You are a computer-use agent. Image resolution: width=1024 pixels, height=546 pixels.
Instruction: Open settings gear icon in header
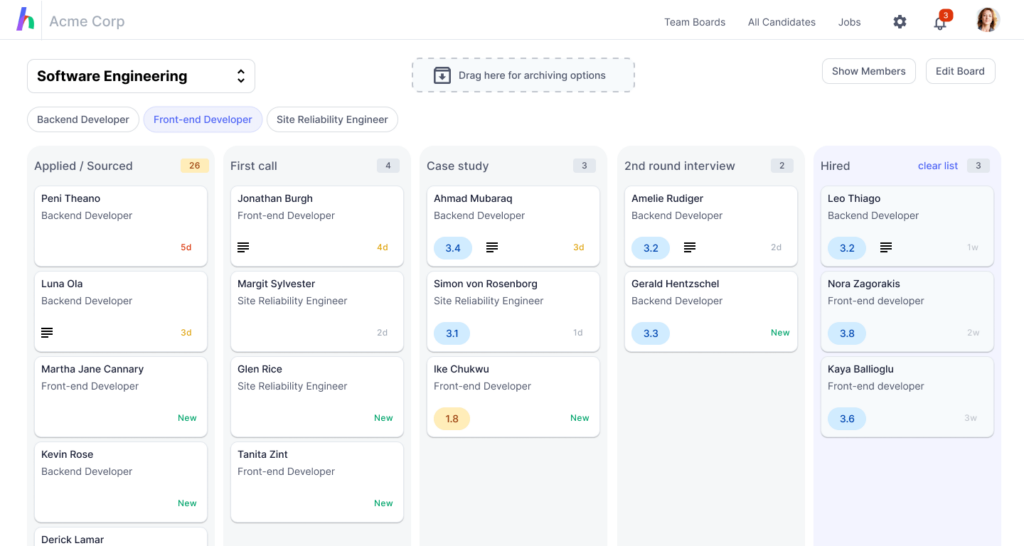899,22
